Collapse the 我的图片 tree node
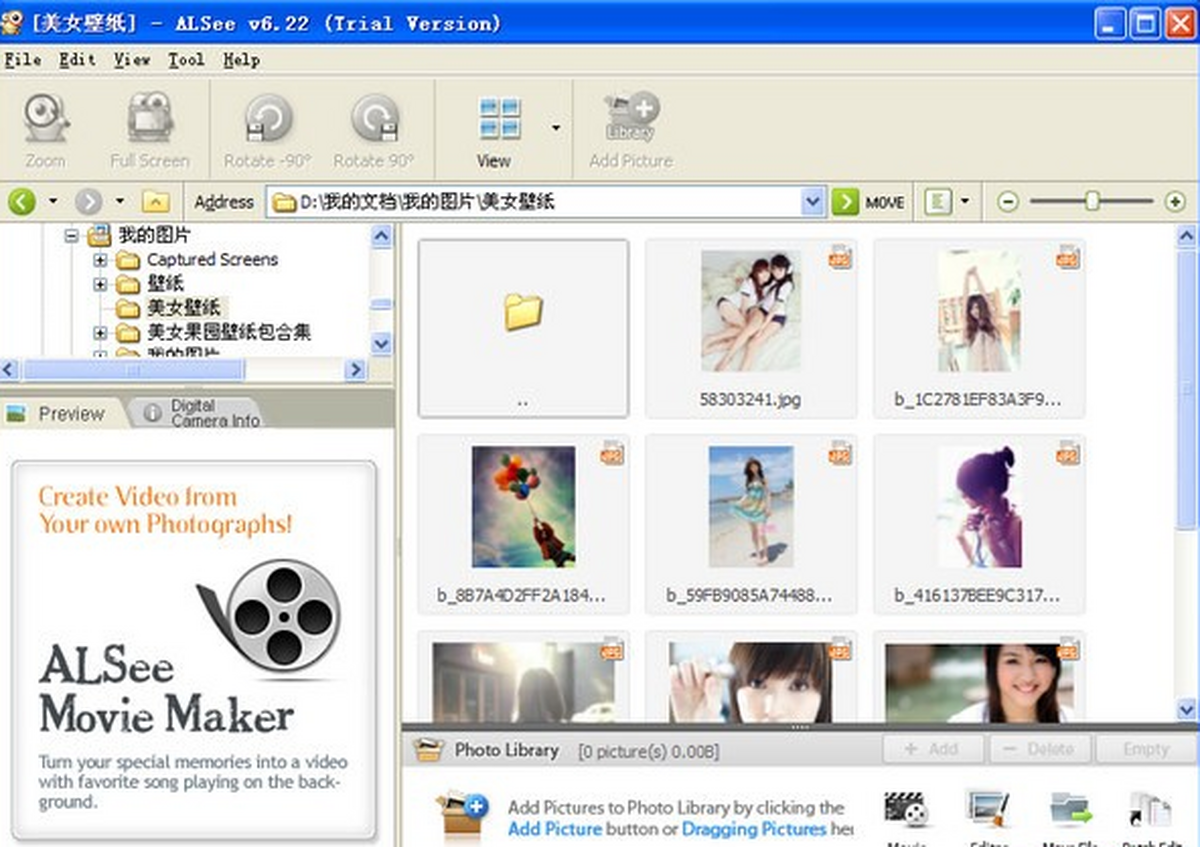 [71, 236]
